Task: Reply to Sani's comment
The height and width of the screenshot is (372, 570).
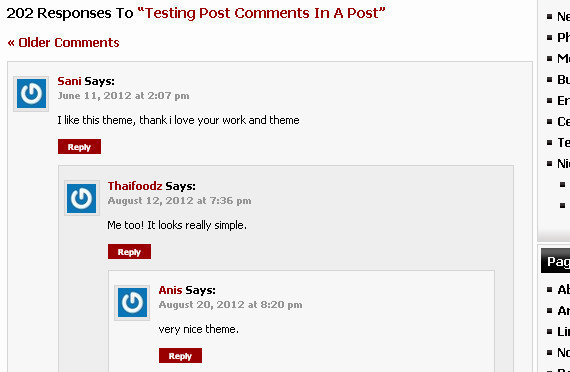Action: tap(79, 147)
